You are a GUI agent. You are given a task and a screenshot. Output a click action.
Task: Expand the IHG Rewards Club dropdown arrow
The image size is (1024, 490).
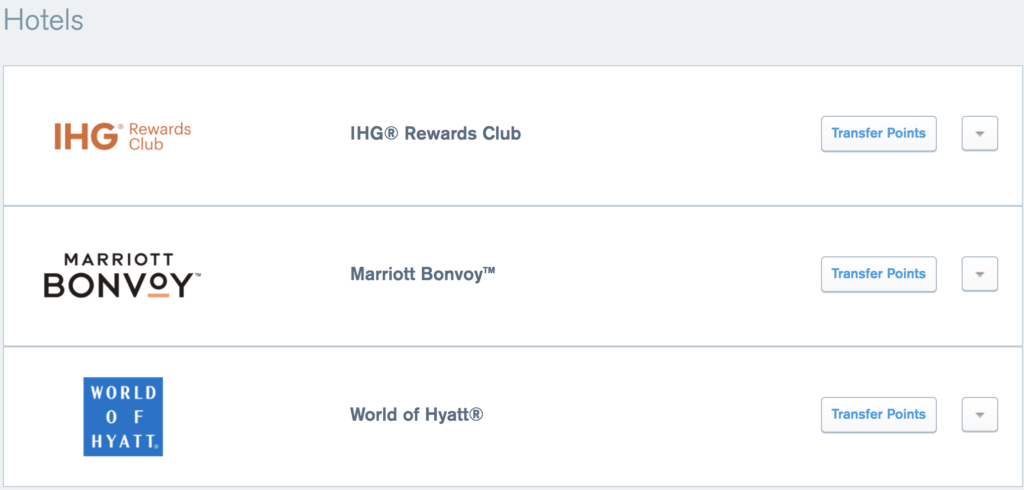pyautogui.click(x=980, y=133)
